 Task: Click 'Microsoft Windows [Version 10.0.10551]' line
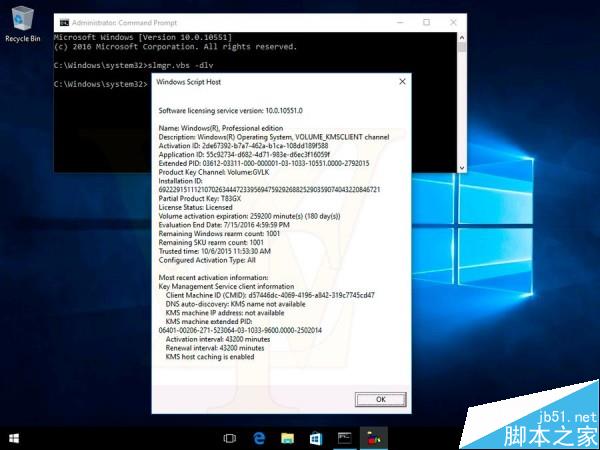pos(143,37)
